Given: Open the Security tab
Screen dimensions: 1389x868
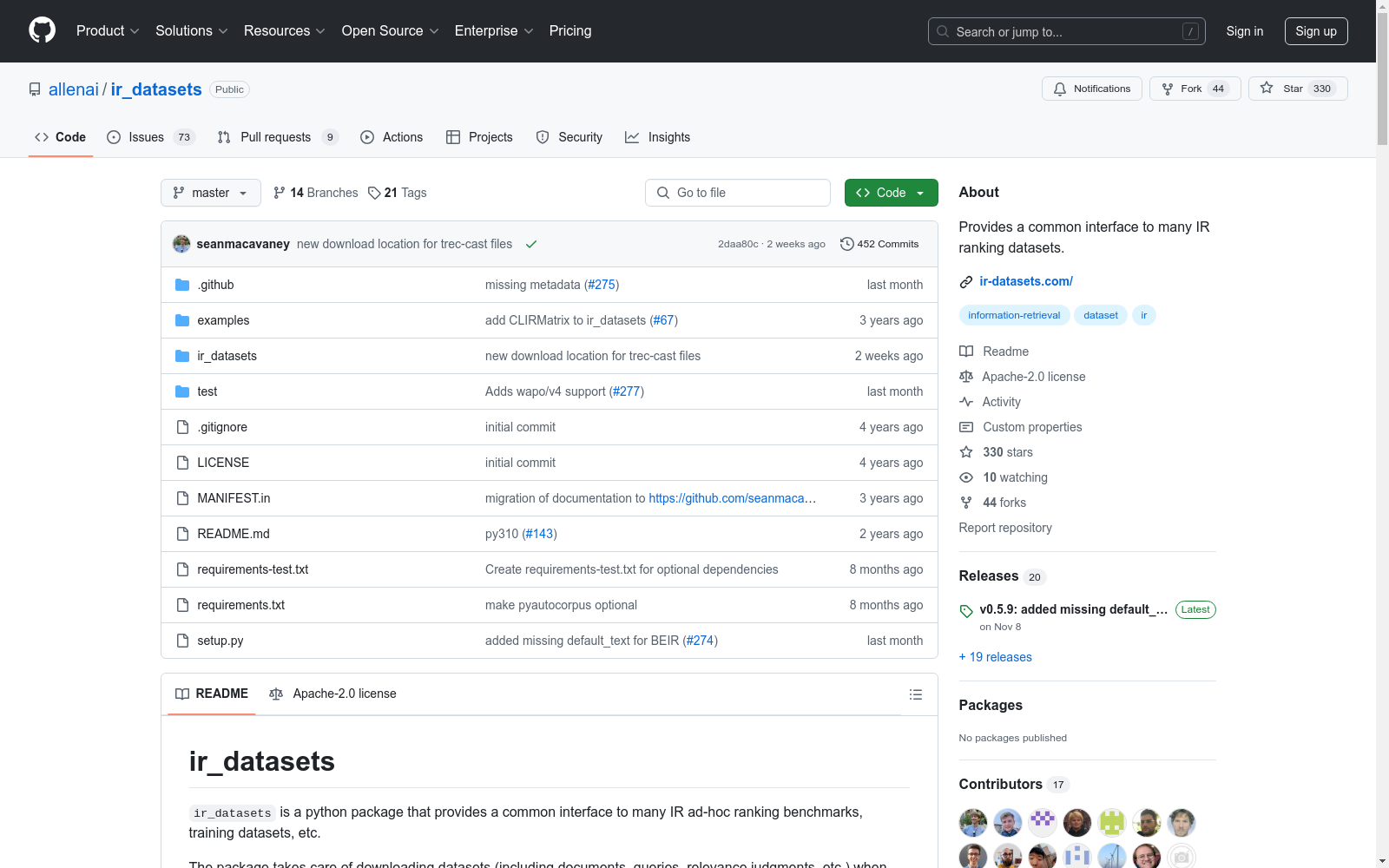Looking at the screenshot, I should [x=569, y=137].
